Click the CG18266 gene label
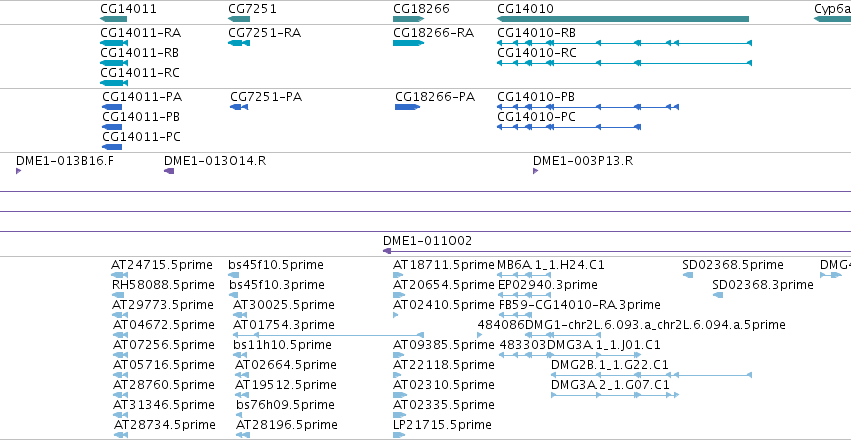Viewport: 851px width, 440px height. pos(421,9)
